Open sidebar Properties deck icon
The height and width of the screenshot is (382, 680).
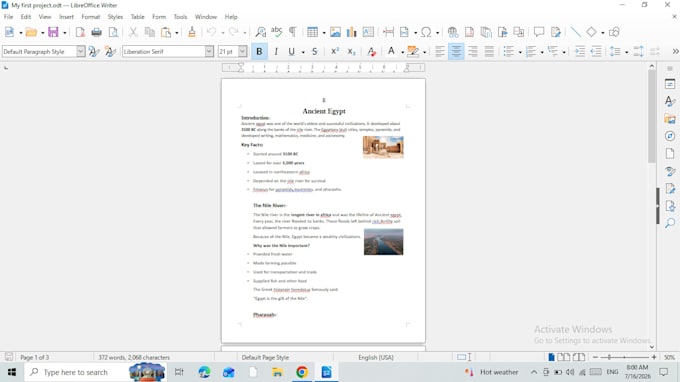click(670, 84)
